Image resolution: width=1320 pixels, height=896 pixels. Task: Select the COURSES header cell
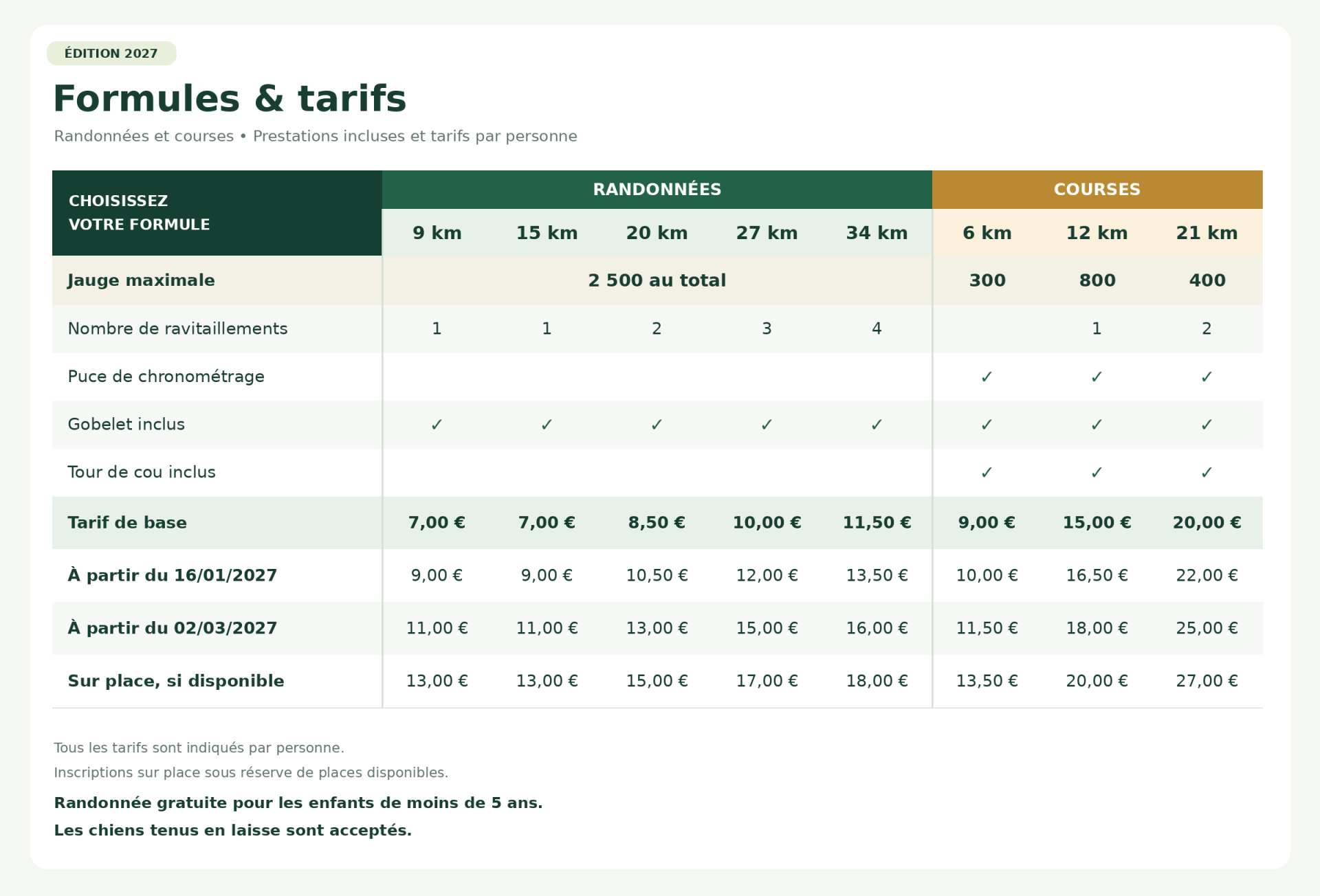coord(1097,190)
